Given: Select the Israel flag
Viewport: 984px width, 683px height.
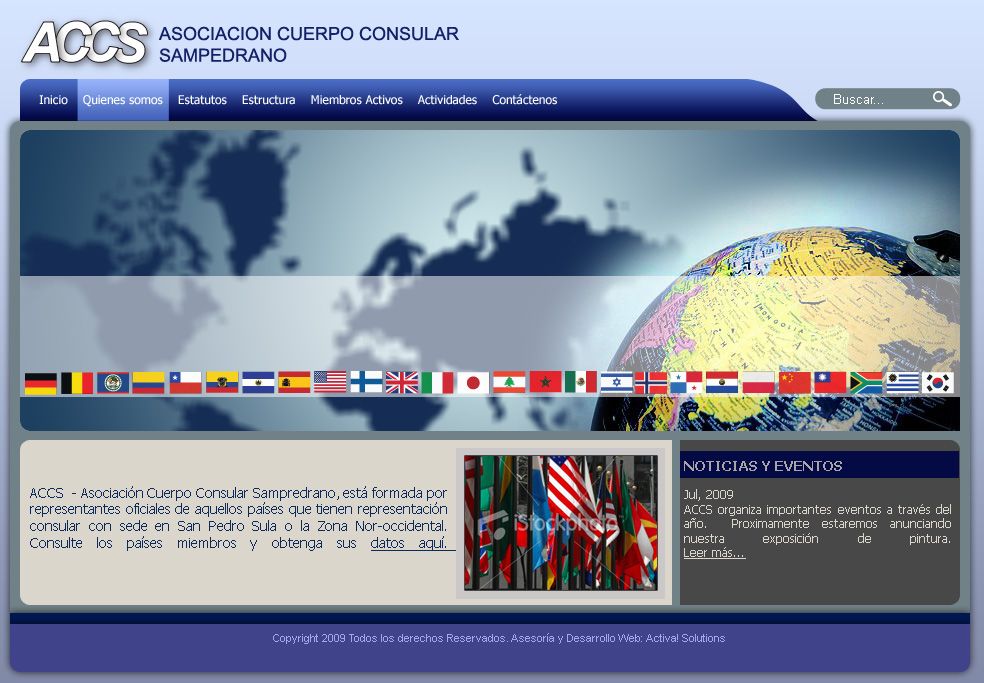Looking at the screenshot, I should (616, 382).
